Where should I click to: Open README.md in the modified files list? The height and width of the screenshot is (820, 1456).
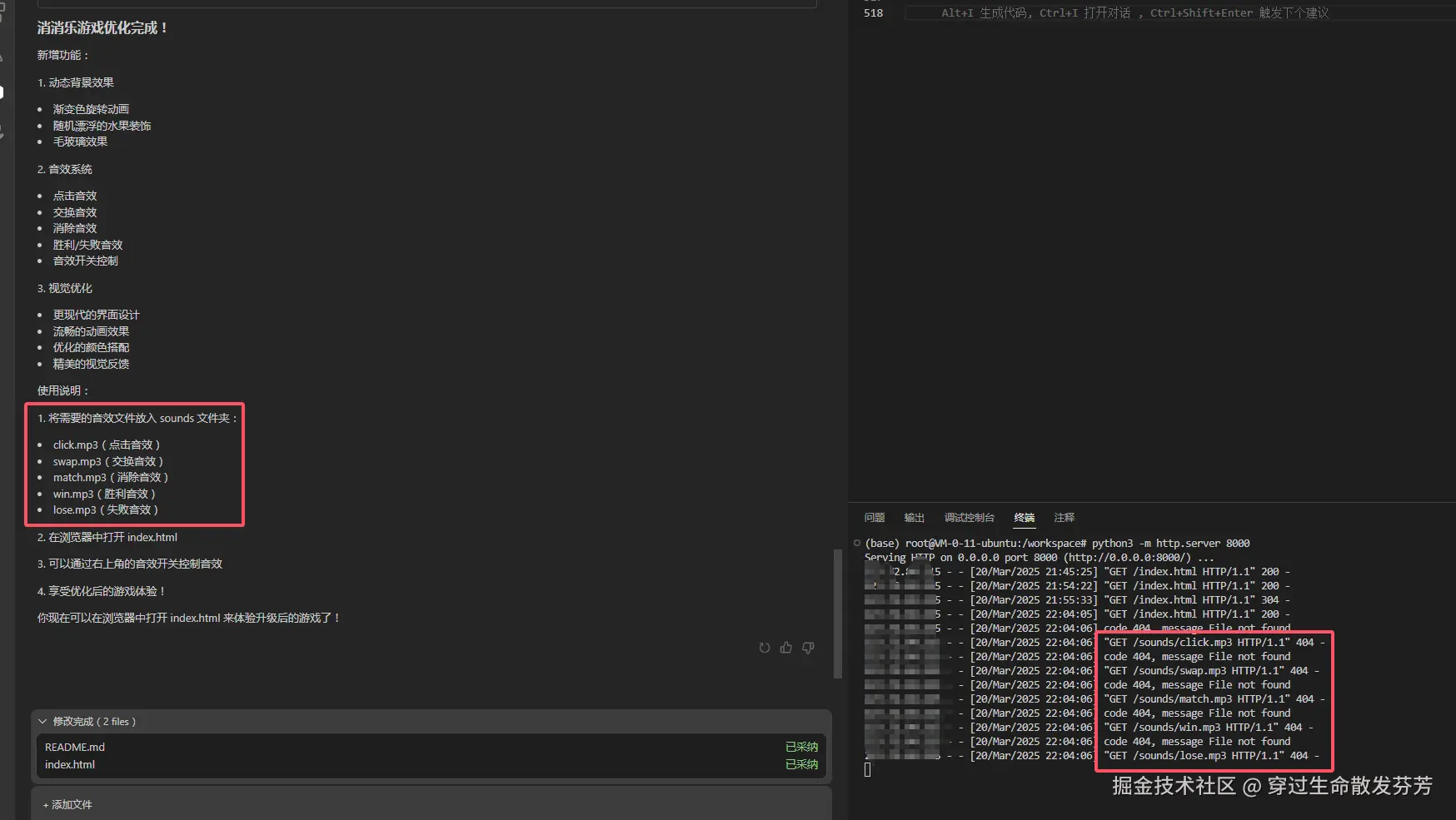[75, 748]
